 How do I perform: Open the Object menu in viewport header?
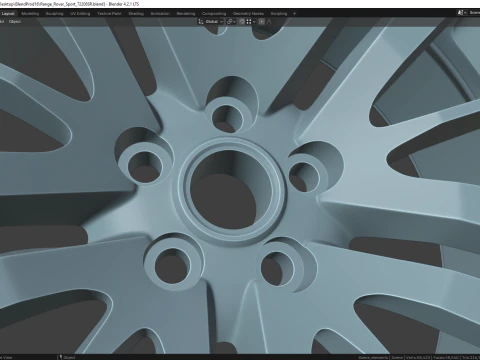click(15, 22)
